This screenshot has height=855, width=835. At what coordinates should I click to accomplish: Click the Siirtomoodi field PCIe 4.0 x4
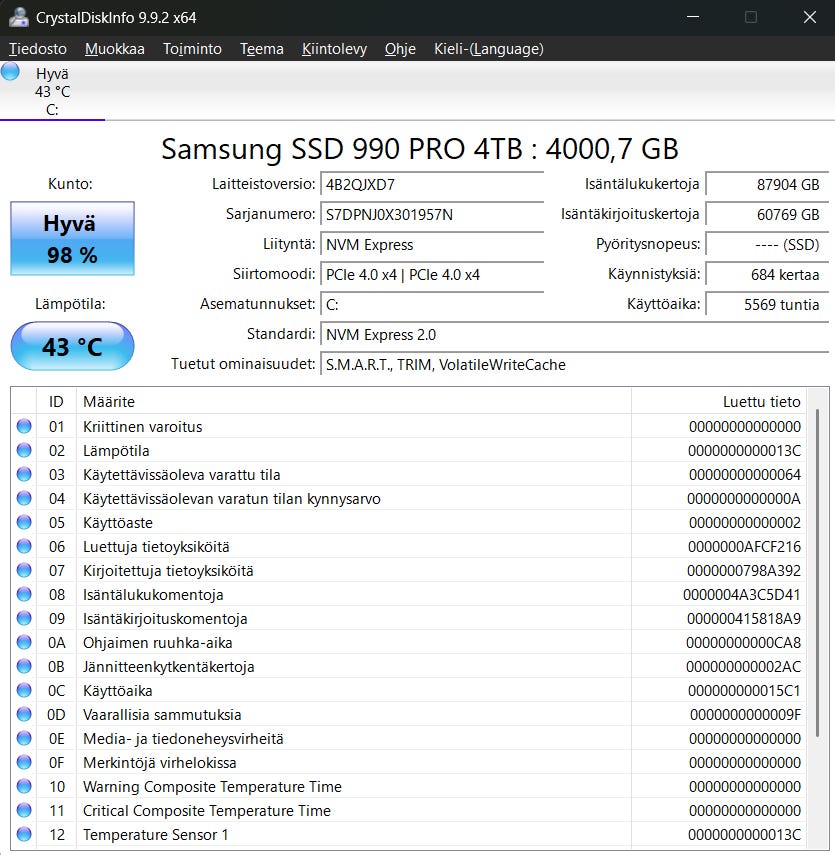click(x=432, y=274)
